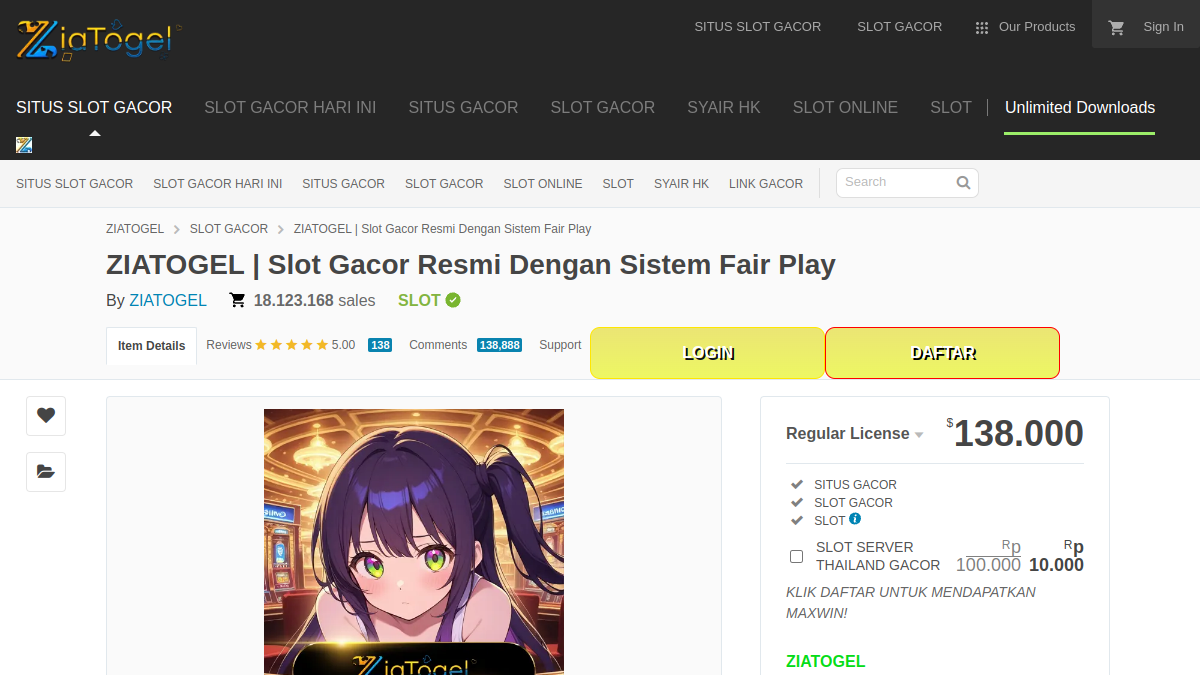Viewport: 1200px width, 675px height.
Task: Click the green verified badge next to SLOT
Action: coord(453,300)
